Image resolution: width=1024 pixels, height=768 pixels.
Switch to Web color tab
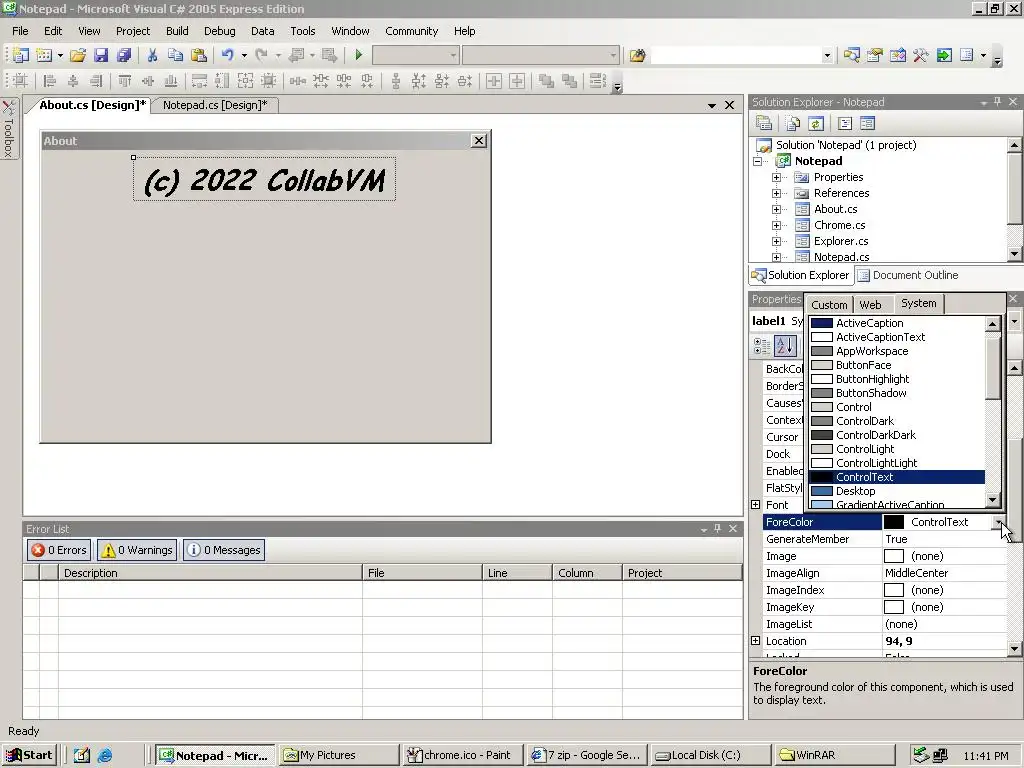tap(871, 304)
